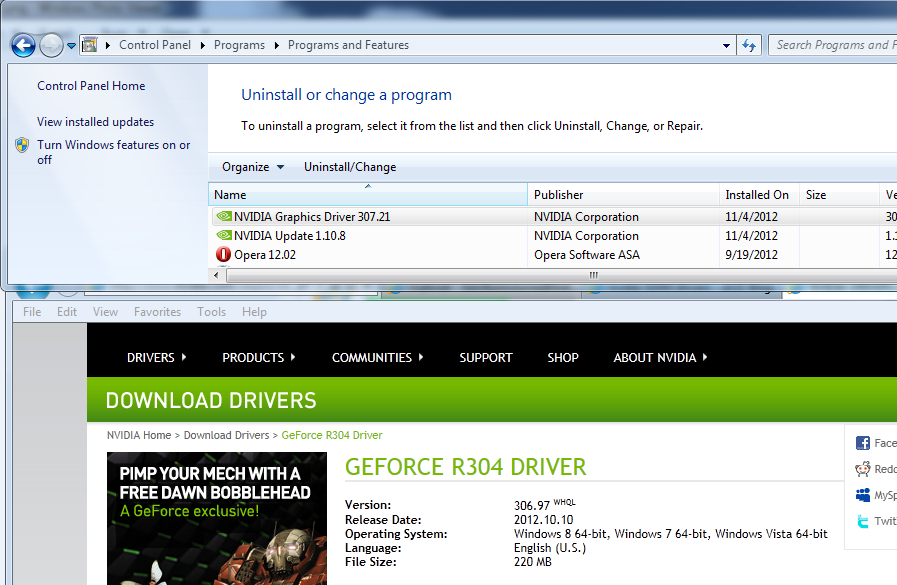This screenshot has height=585, width=897.
Task: Click the Search Programs and Features box
Action: pyautogui.click(x=833, y=45)
